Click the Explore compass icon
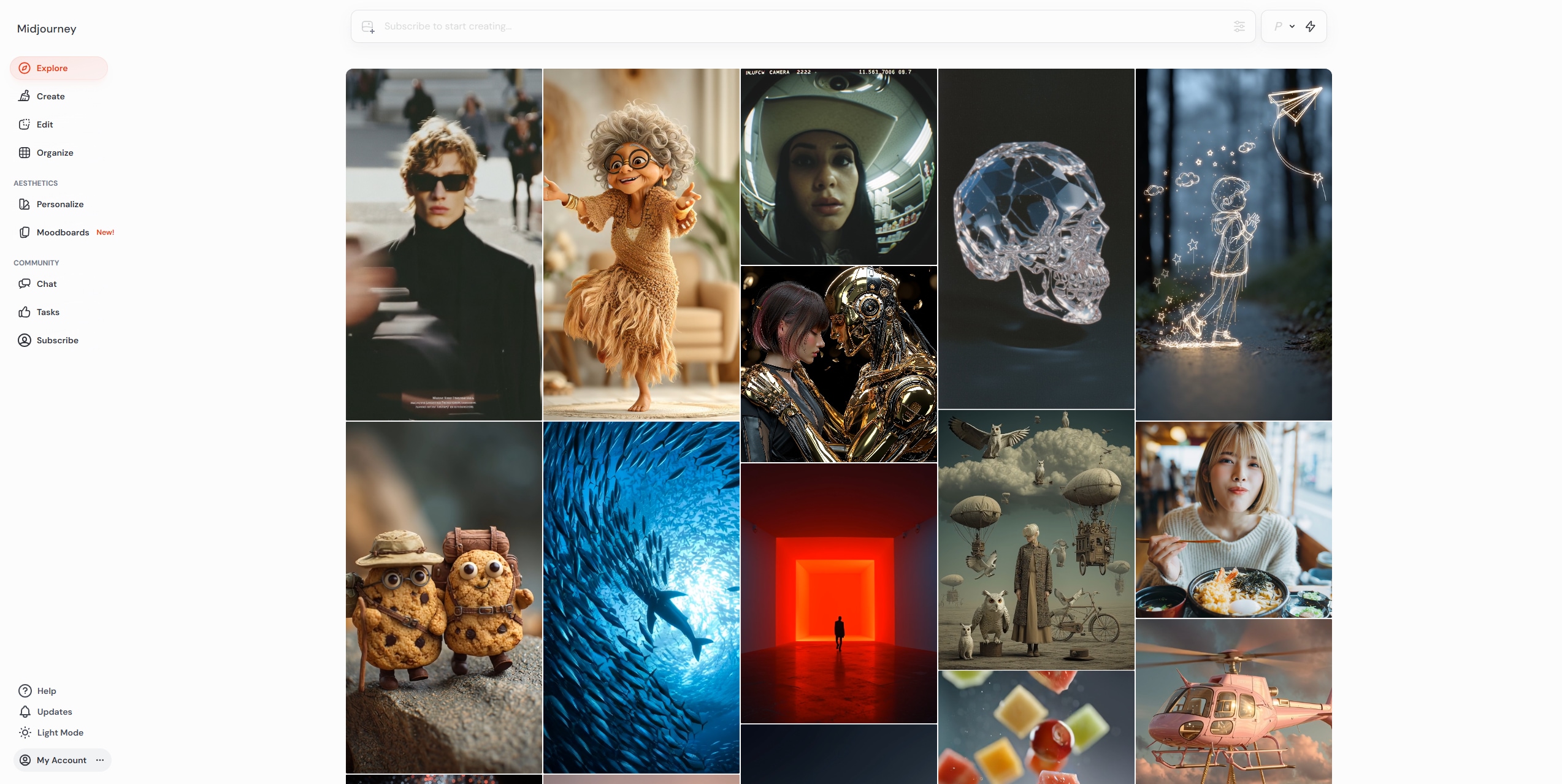The width and height of the screenshot is (1562, 784). (25, 68)
